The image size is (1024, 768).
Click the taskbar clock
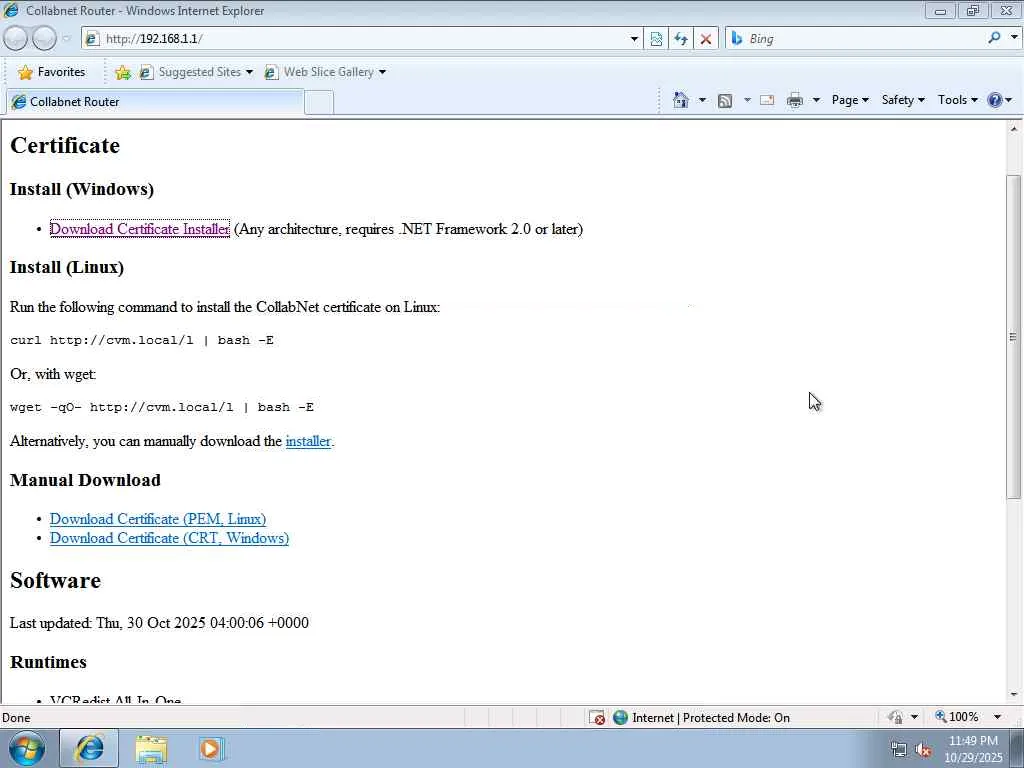click(973, 749)
